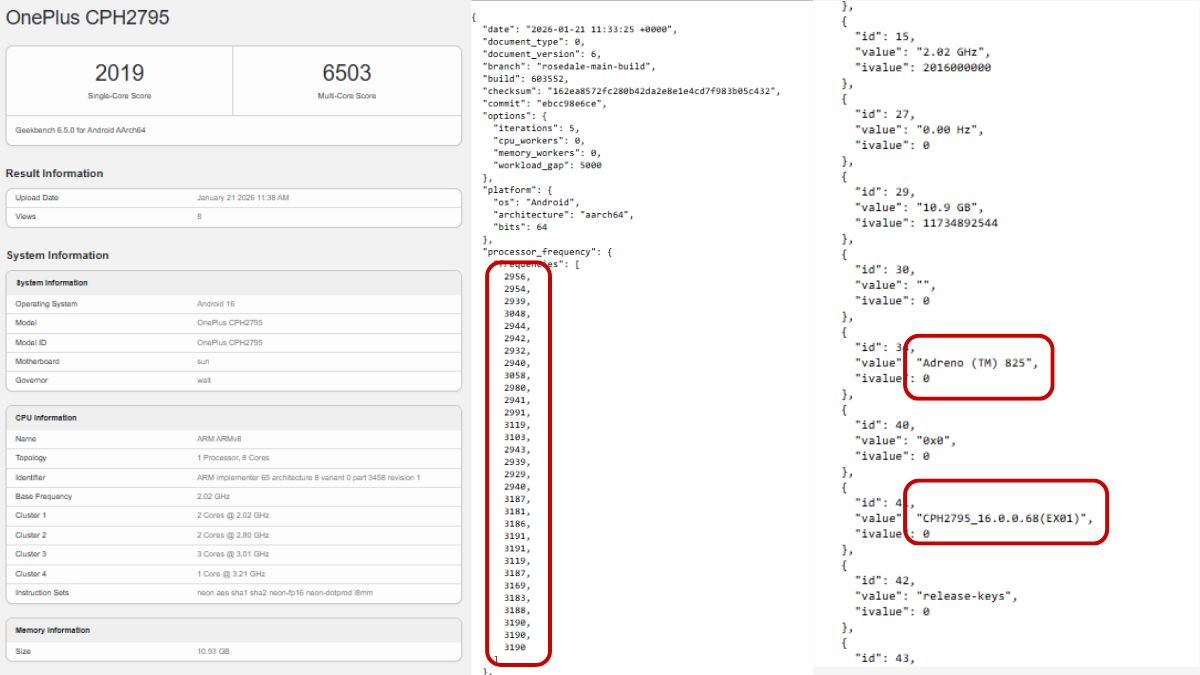Select the Governor row value walt
The height and width of the screenshot is (675, 1200).
click(204, 380)
